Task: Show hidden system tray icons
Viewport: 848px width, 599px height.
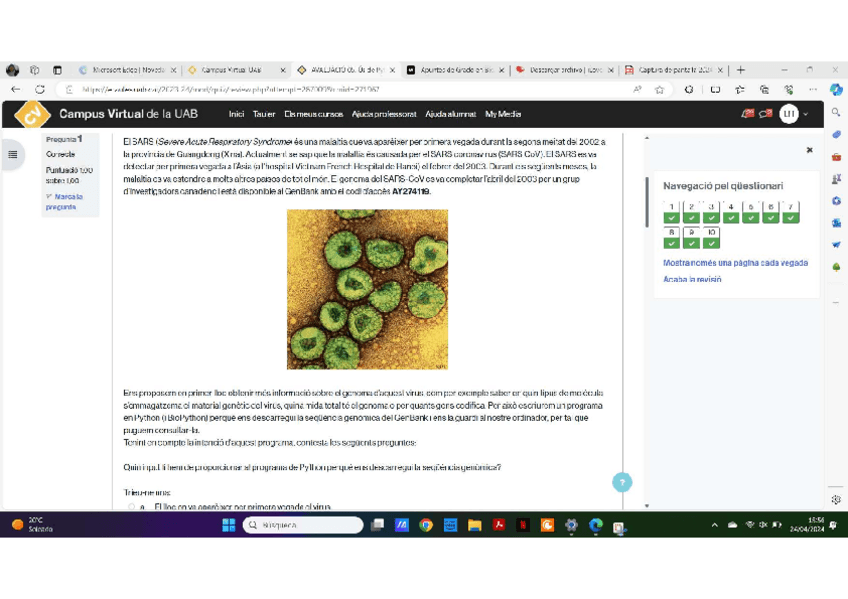Action: tap(715, 525)
